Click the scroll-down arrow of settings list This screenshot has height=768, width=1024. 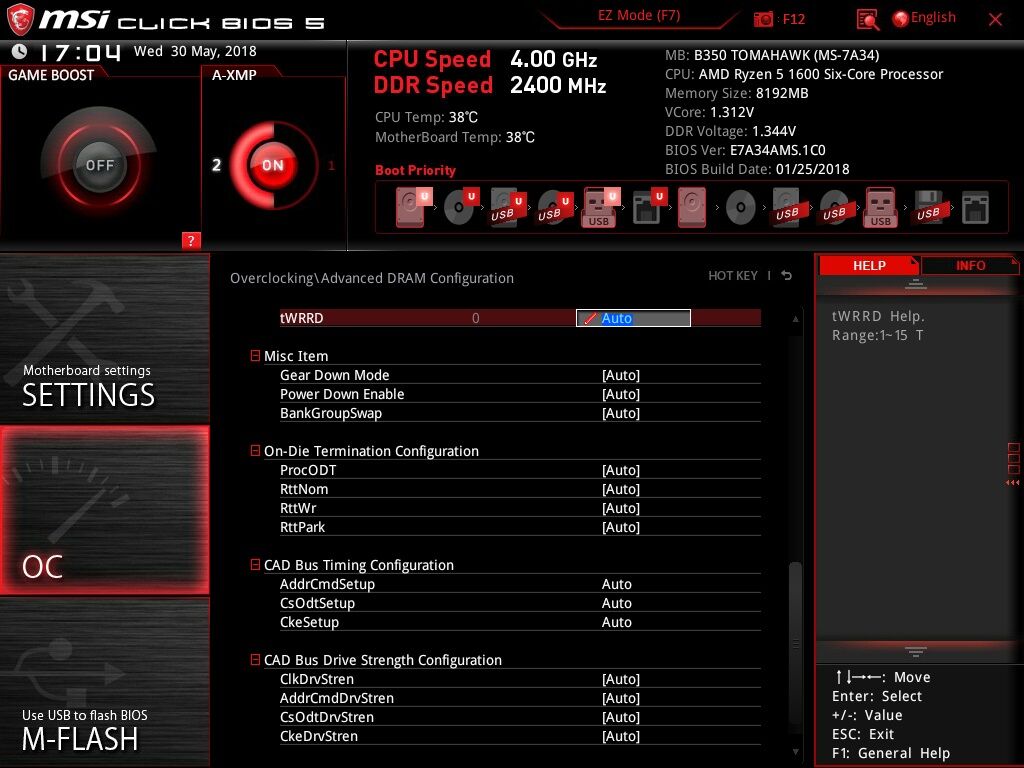tap(795, 752)
